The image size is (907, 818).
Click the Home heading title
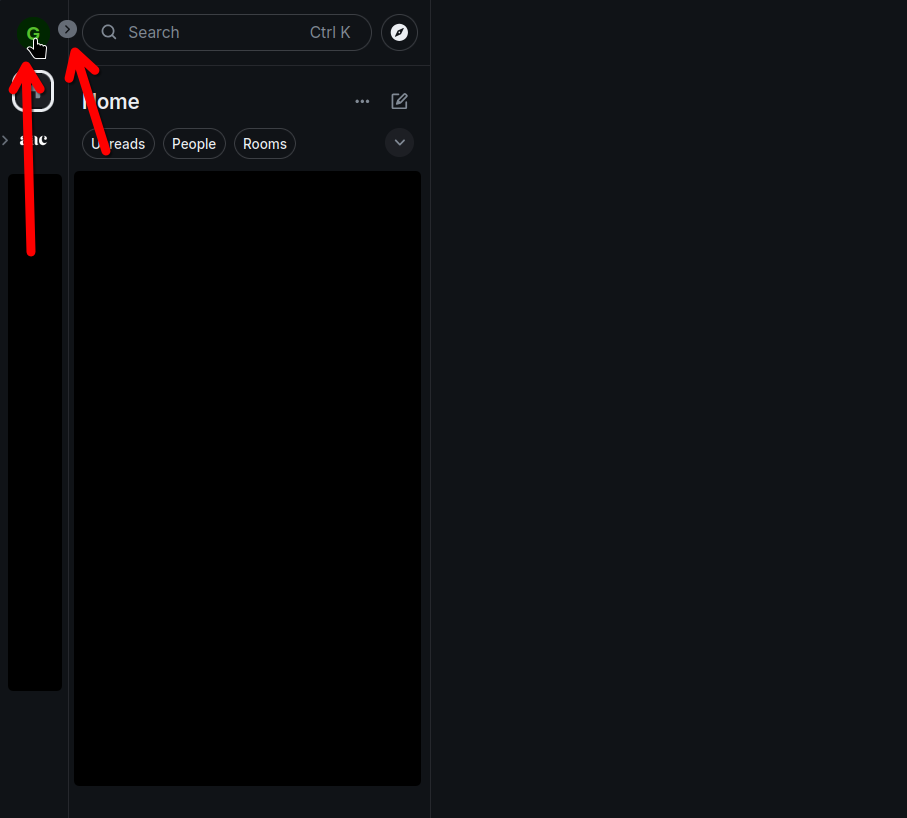(111, 102)
